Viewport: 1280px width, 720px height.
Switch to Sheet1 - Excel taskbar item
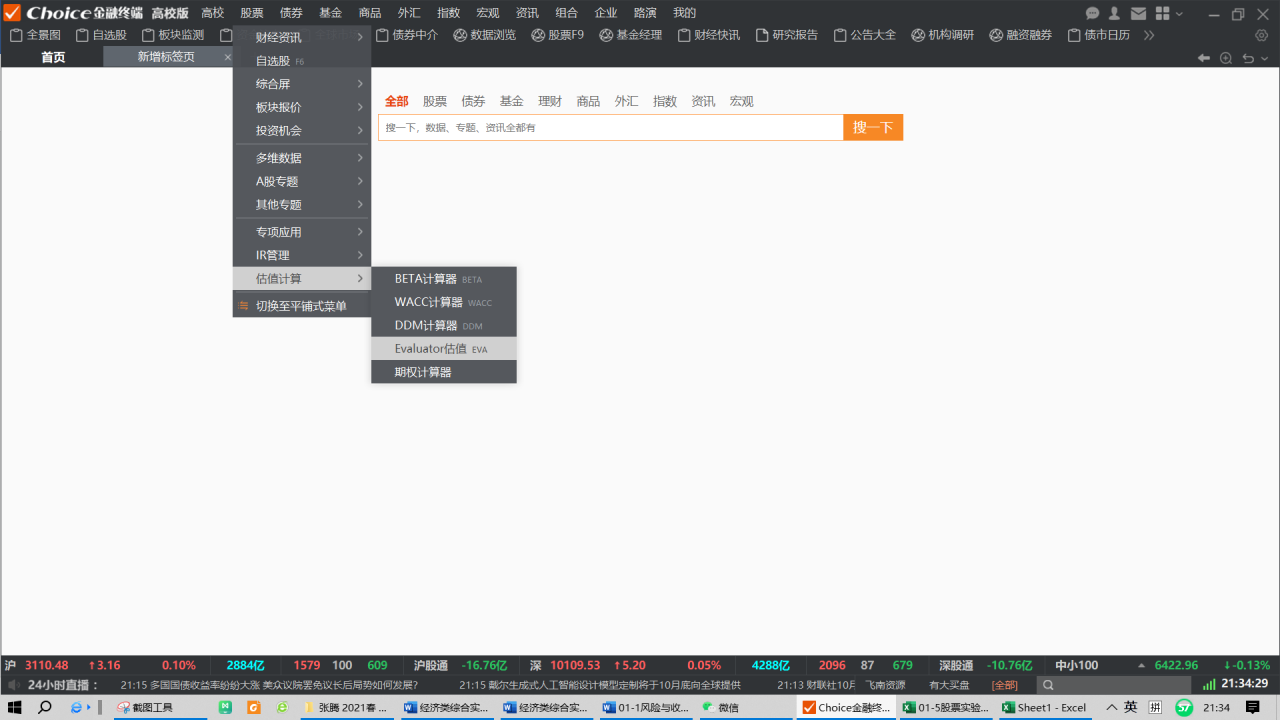click(x=1044, y=707)
